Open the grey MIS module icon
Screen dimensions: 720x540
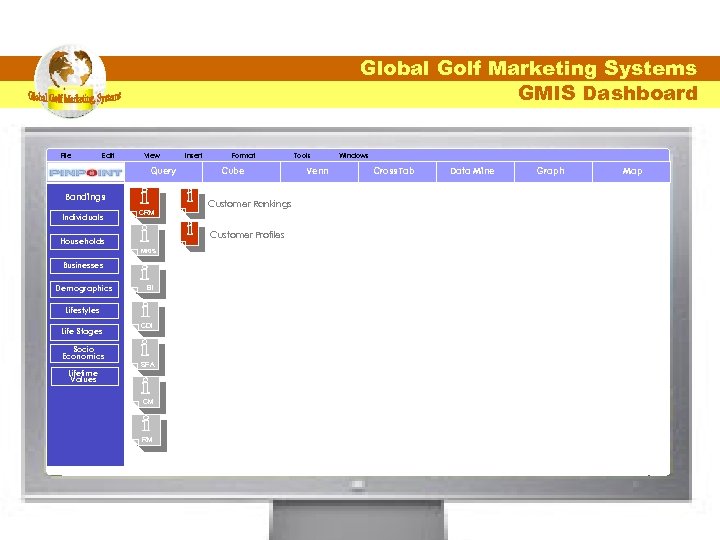coord(146,241)
